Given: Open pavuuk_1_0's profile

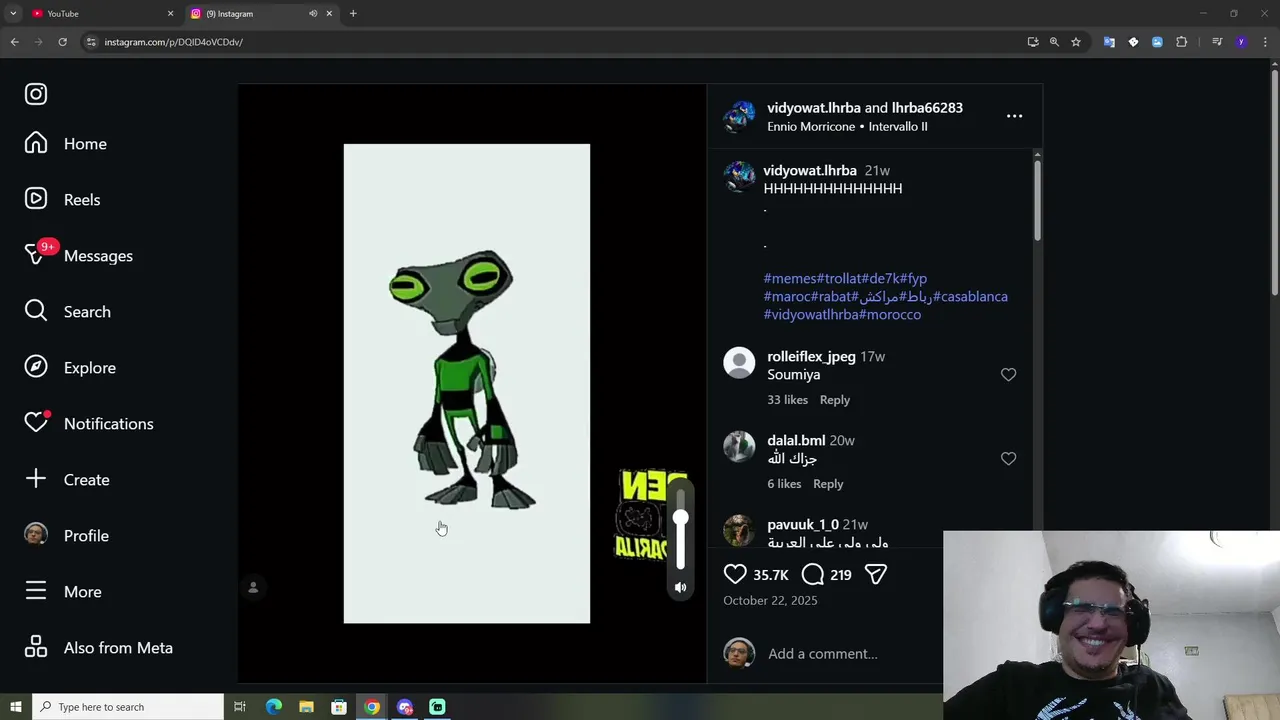Looking at the screenshot, I should [803, 525].
